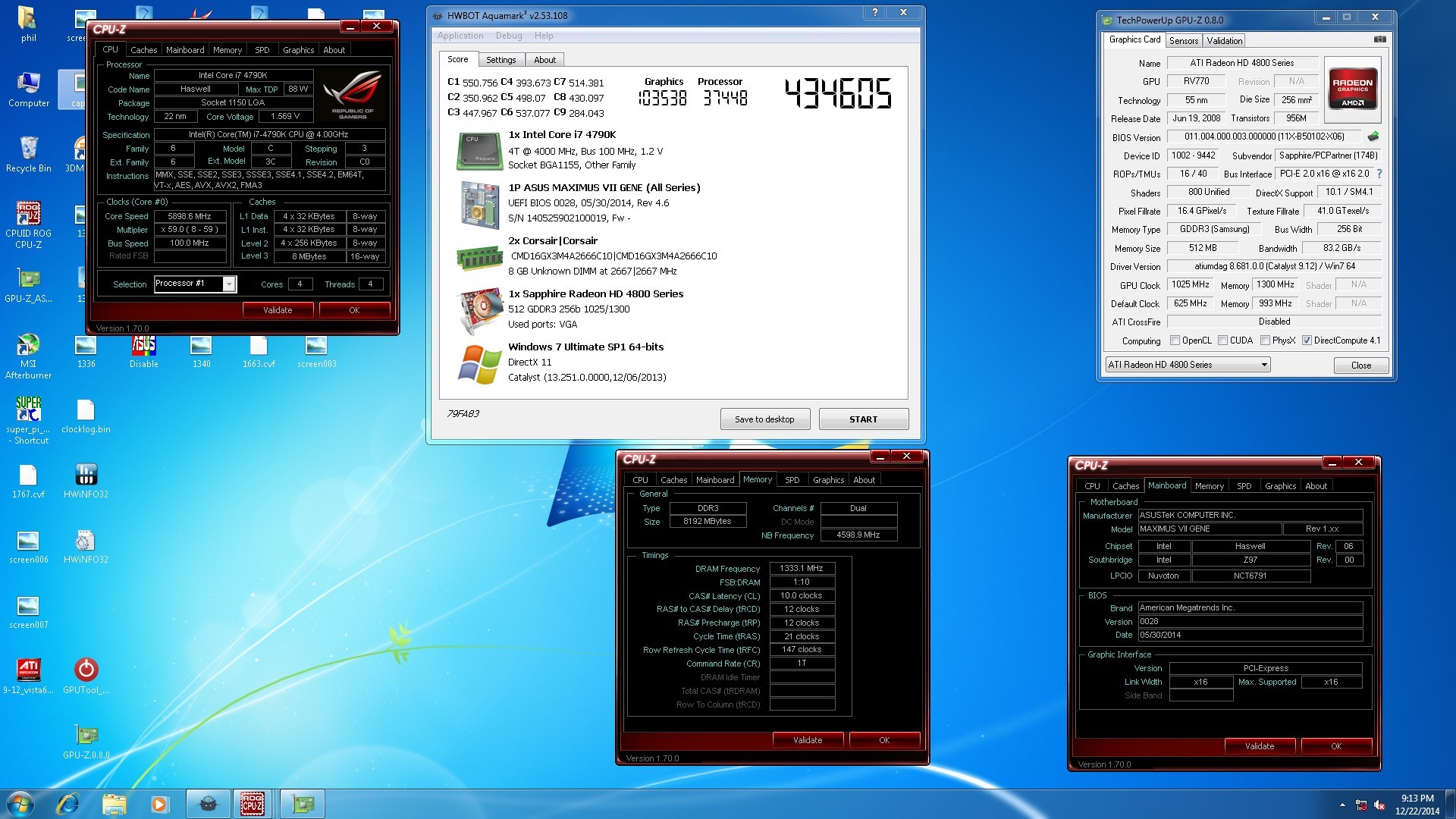The image size is (1456, 819).
Task: Click the Core Speed 5898.6 MHz value
Action: [190, 216]
